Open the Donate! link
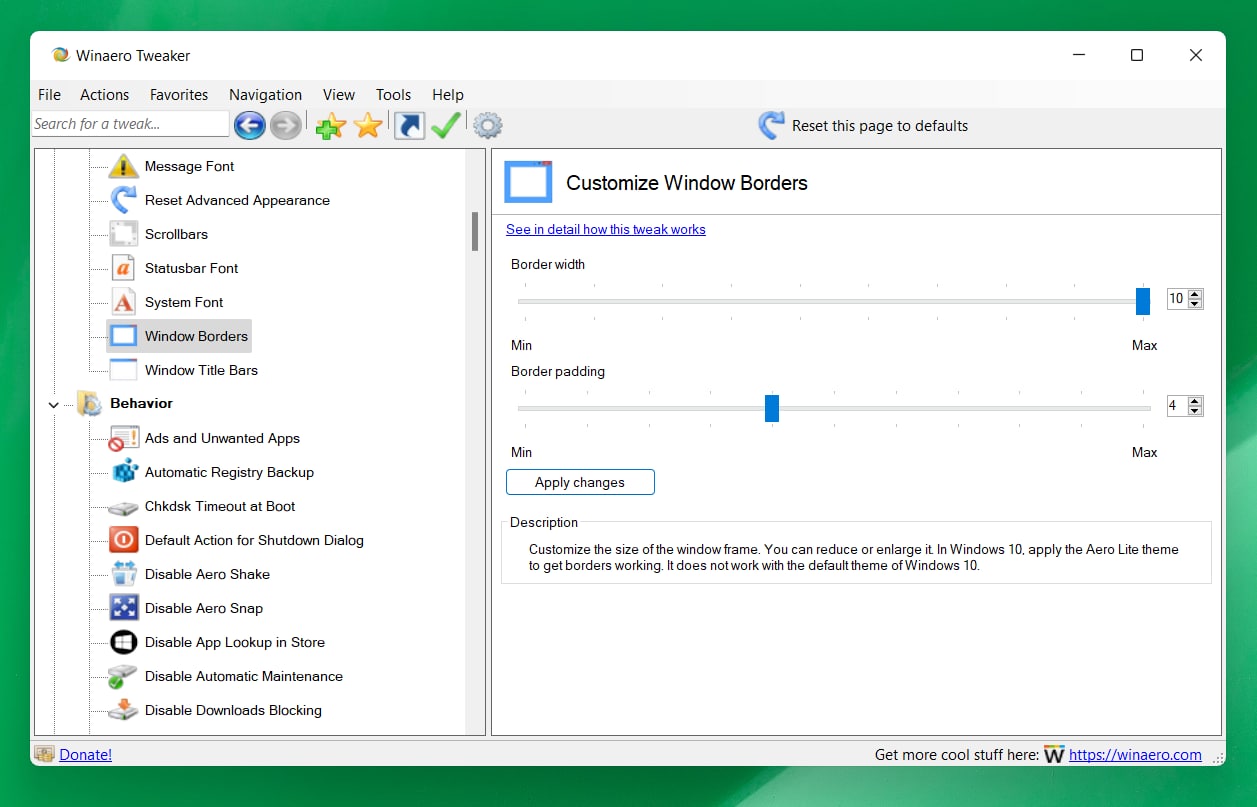Image resolution: width=1257 pixels, height=807 pixels. coord(86,755)
